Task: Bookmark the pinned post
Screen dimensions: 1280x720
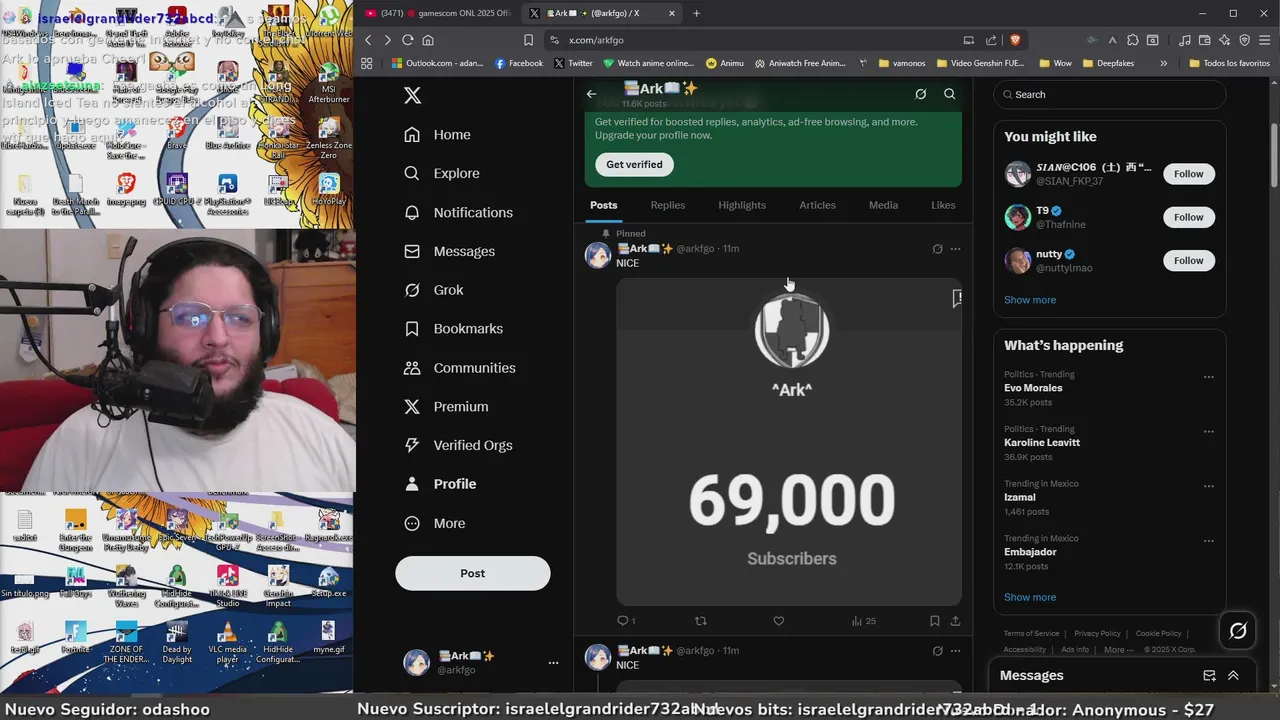Action: point(935,621)
